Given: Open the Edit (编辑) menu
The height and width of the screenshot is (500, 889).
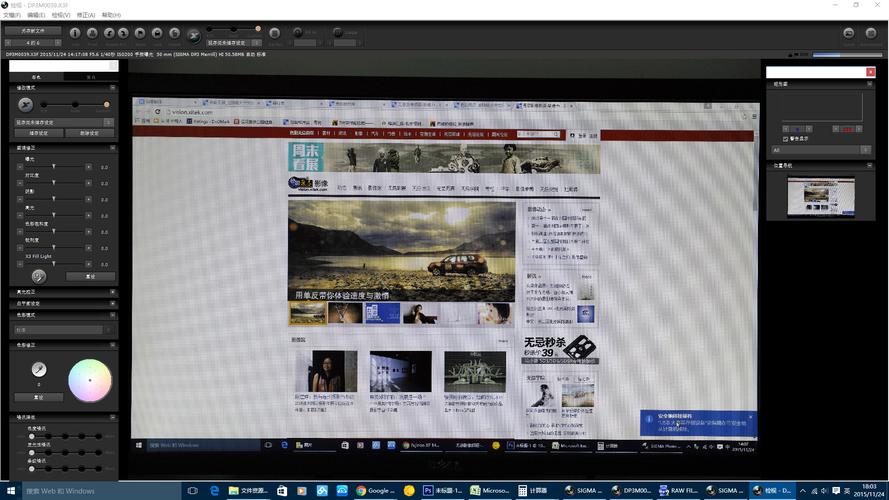Looking at the screenshot, I should coord(35,15).
